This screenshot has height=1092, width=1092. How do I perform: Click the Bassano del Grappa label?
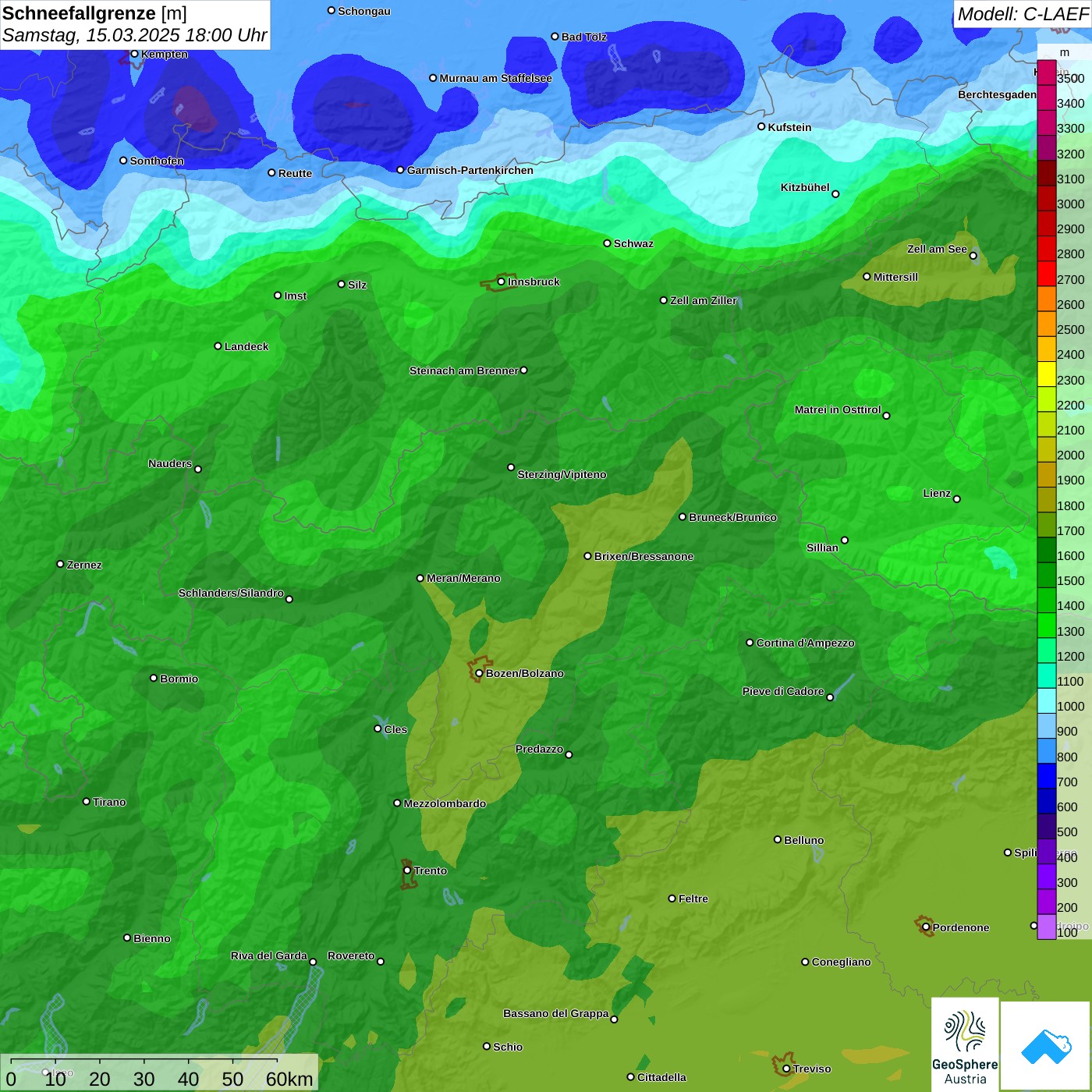pyautogui.click(x=556, y=1013)
